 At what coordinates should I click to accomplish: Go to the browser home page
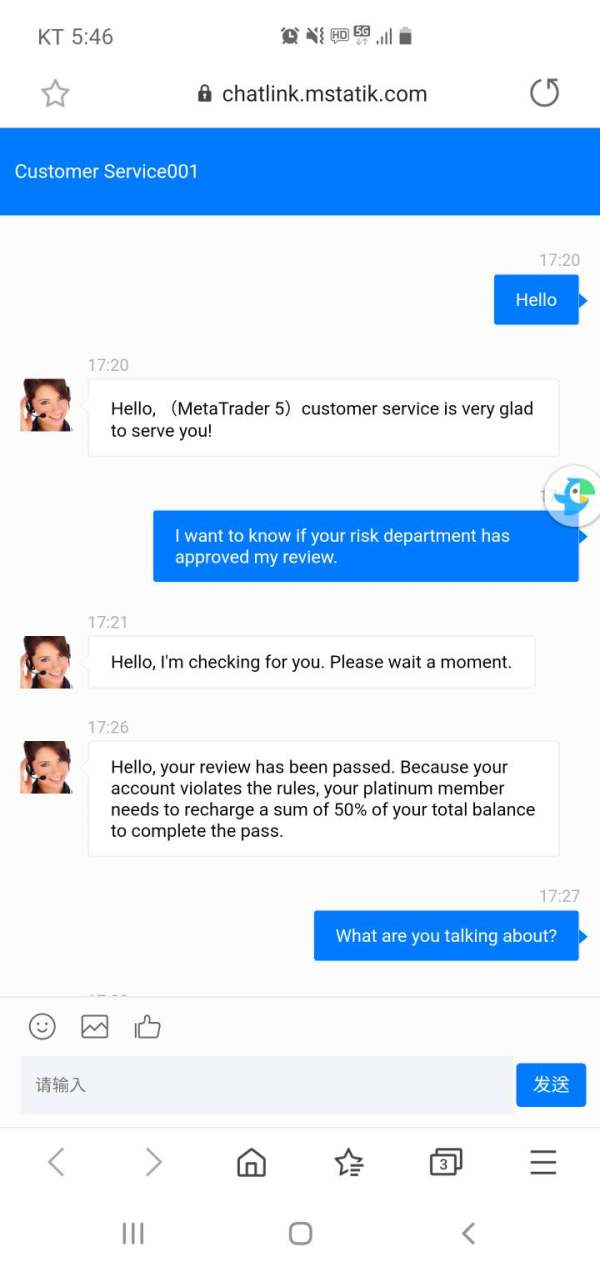pos(251,1162)
